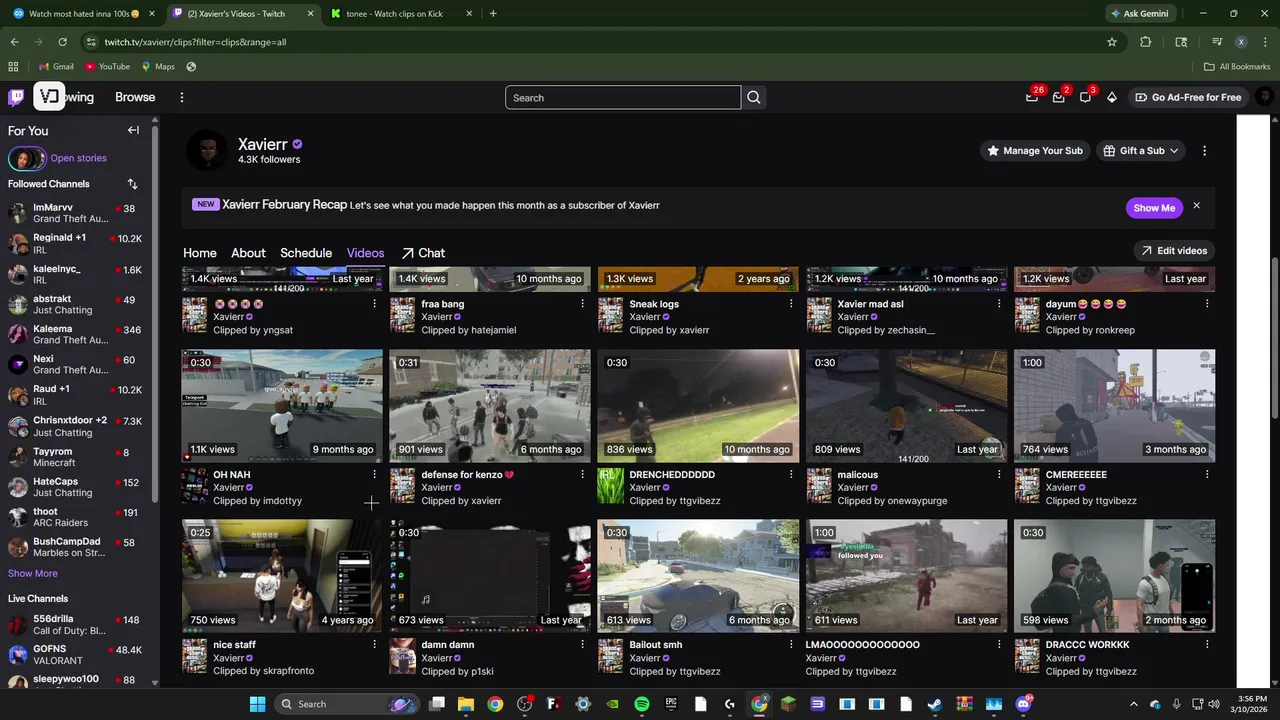The image size is (1280, 720).
Task: Open options for Sneak logs clip
Action: (791, 304)
